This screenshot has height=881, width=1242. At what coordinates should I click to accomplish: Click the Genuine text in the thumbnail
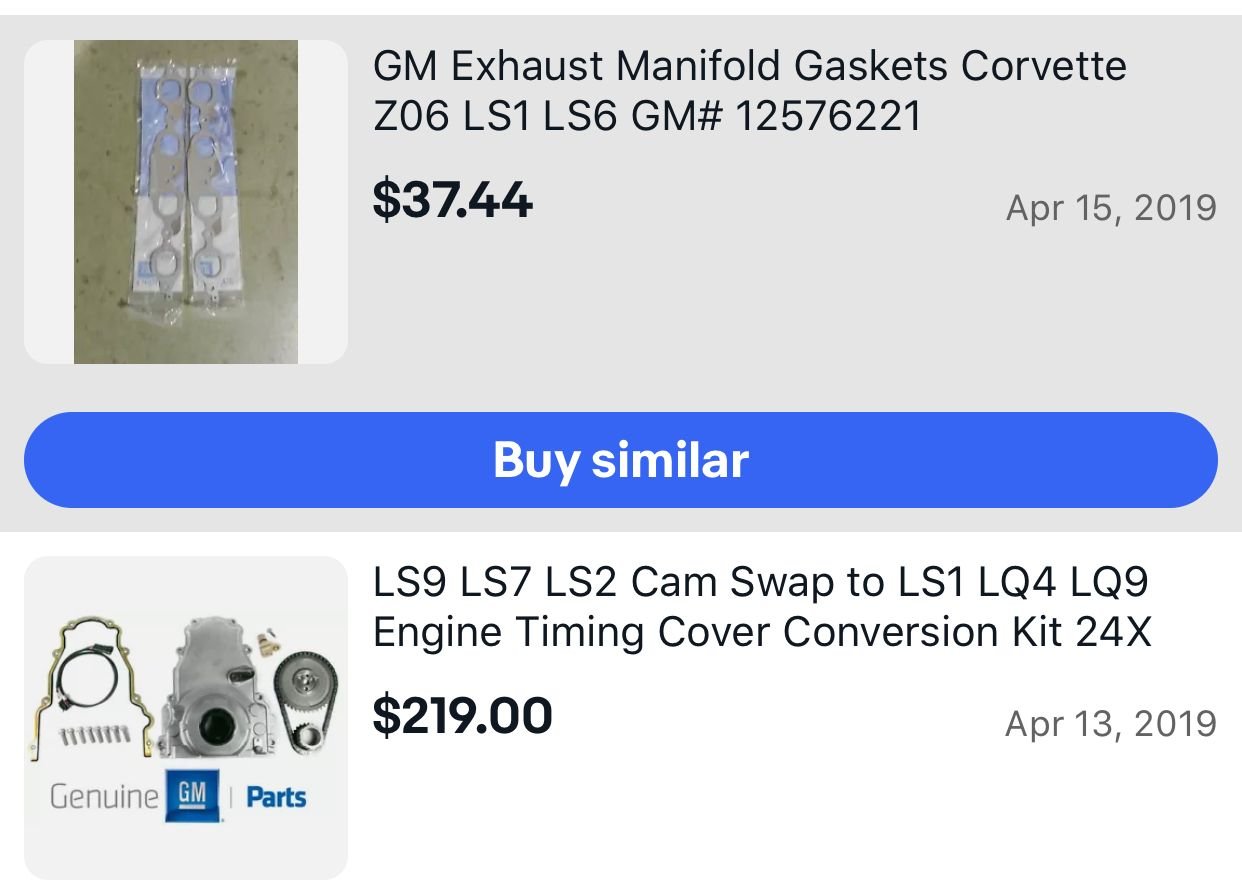coord(104,797)
